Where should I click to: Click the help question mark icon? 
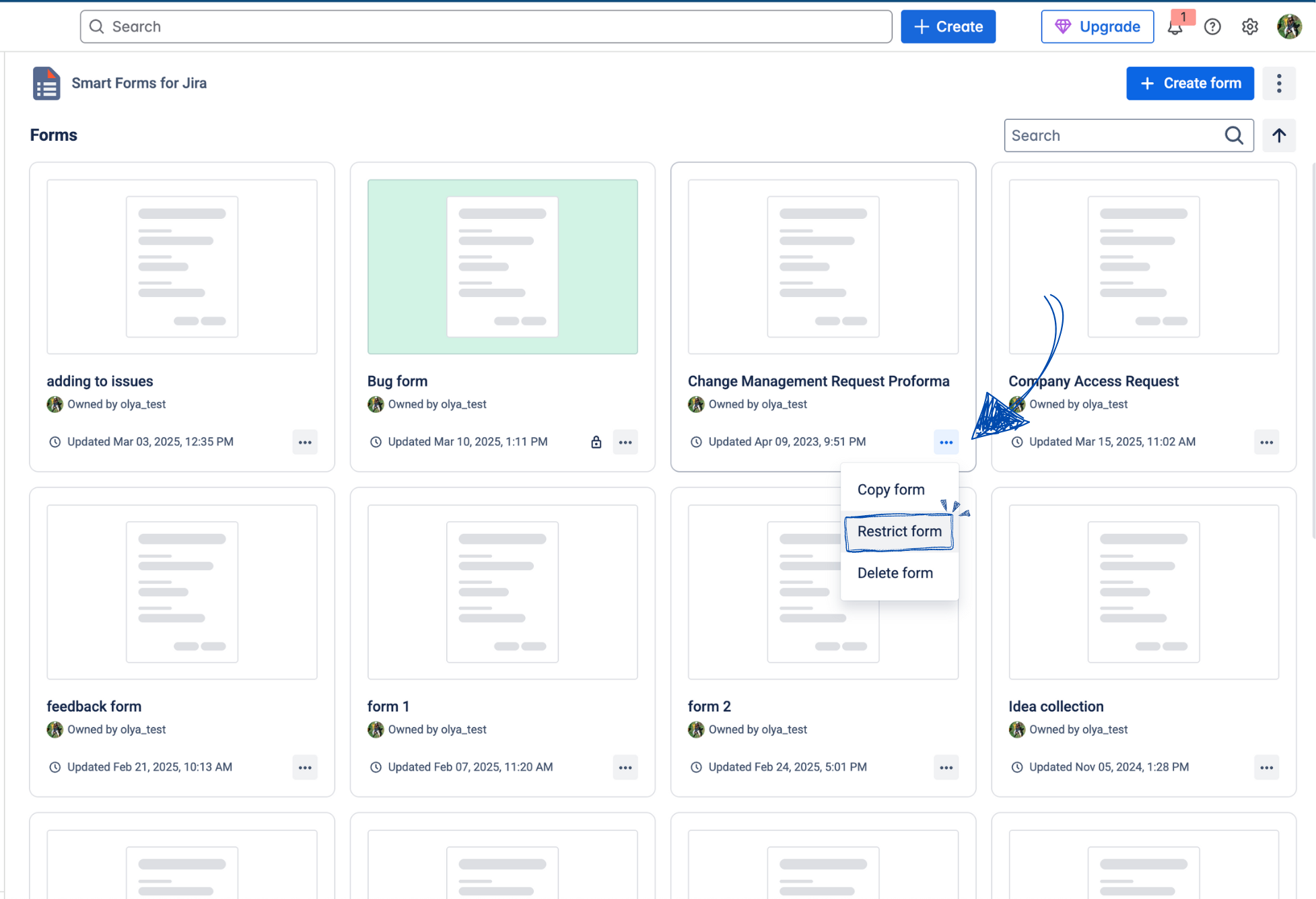click(x=1212, y=27)
